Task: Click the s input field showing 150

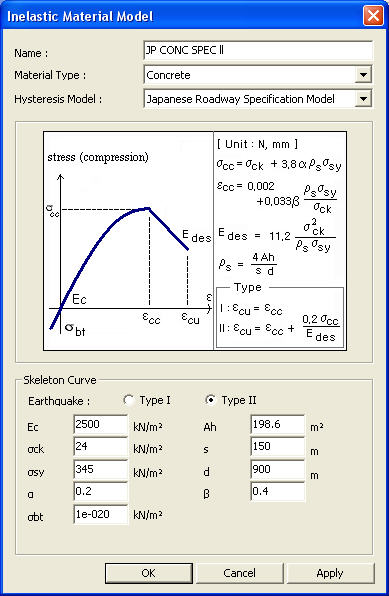Action: 278,447
